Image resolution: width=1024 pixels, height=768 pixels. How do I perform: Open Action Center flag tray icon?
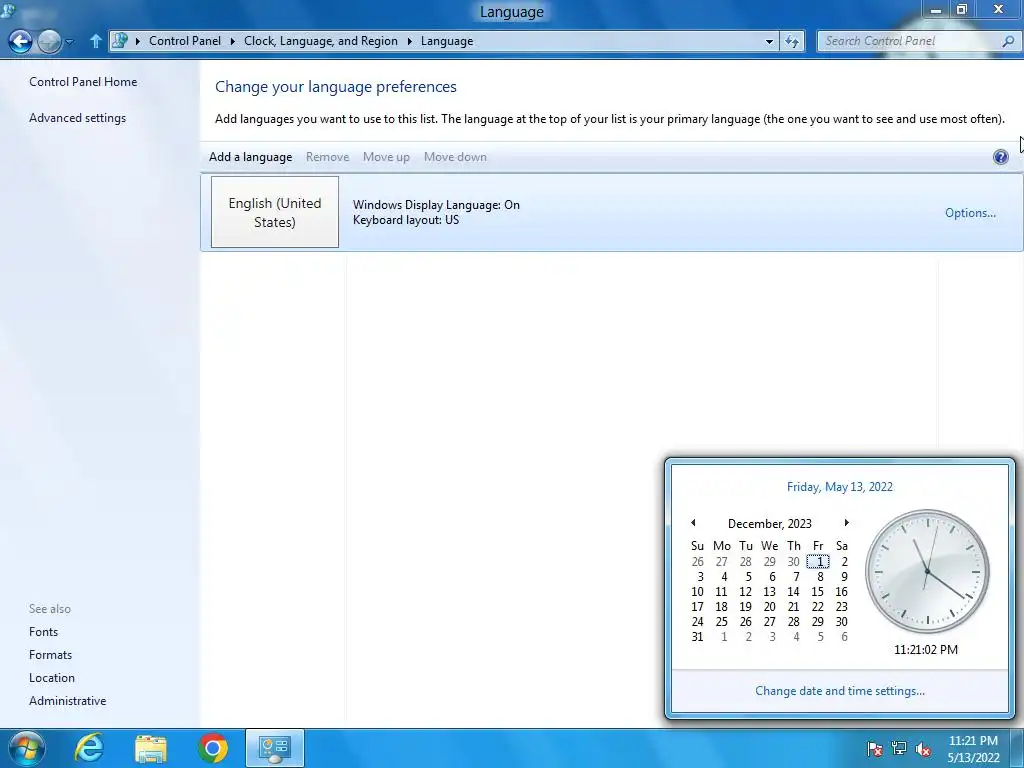coord(874,749)
